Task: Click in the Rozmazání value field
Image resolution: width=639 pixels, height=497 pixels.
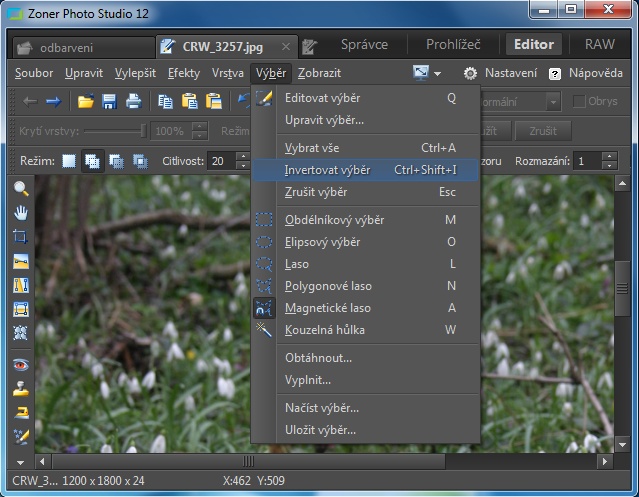Action: pyautogui.click(x=587, y=161)
